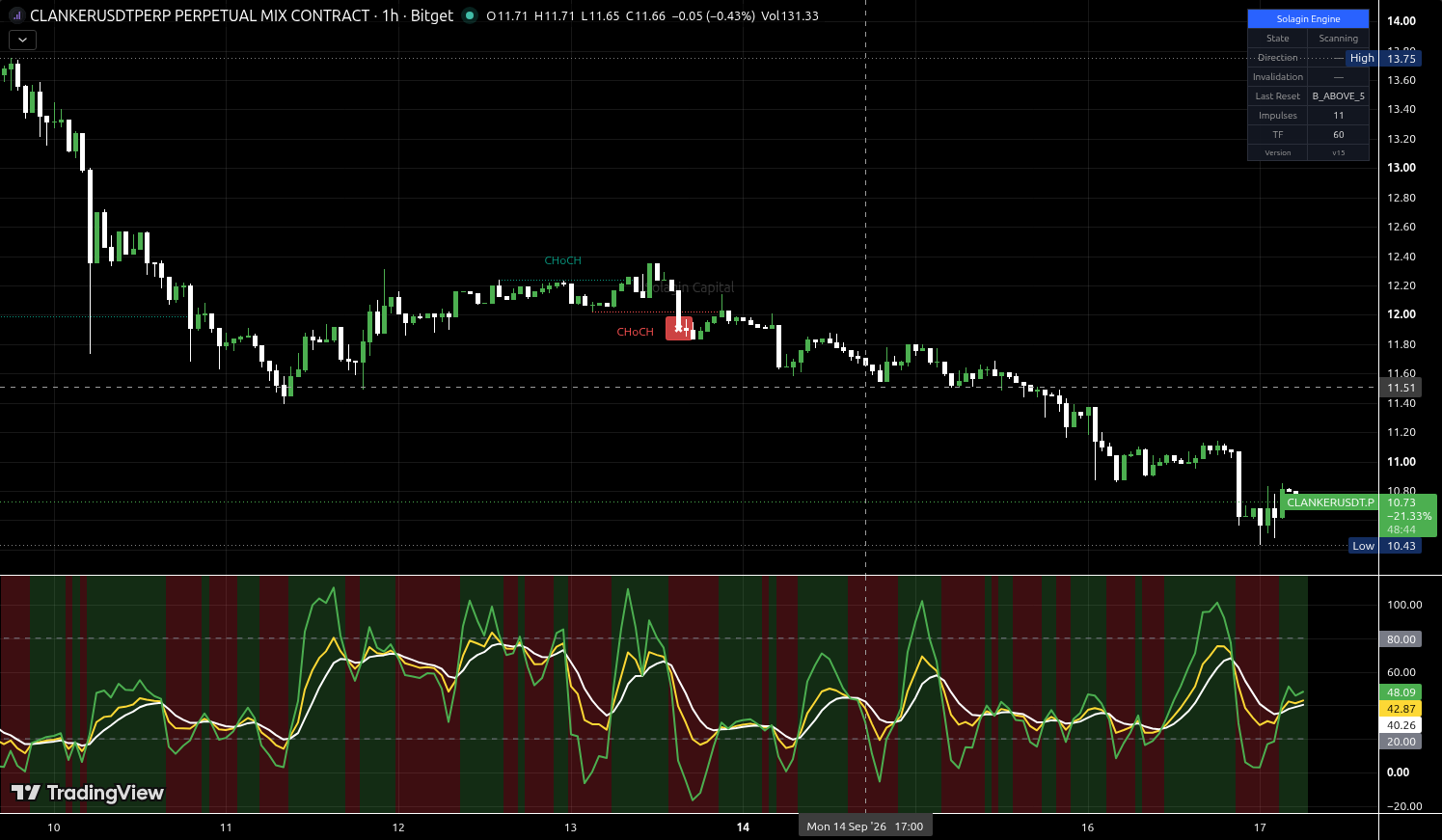Click the yellow 42.87 indicator value
Image resolution: width=1442 pixels, height=840 pixels.
(1401, 709)
